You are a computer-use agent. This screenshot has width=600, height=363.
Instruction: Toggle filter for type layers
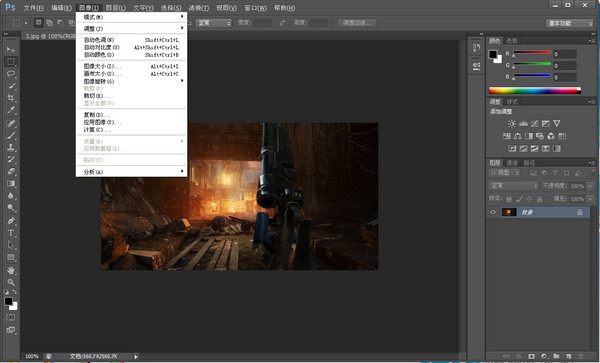tap(555, 173)
